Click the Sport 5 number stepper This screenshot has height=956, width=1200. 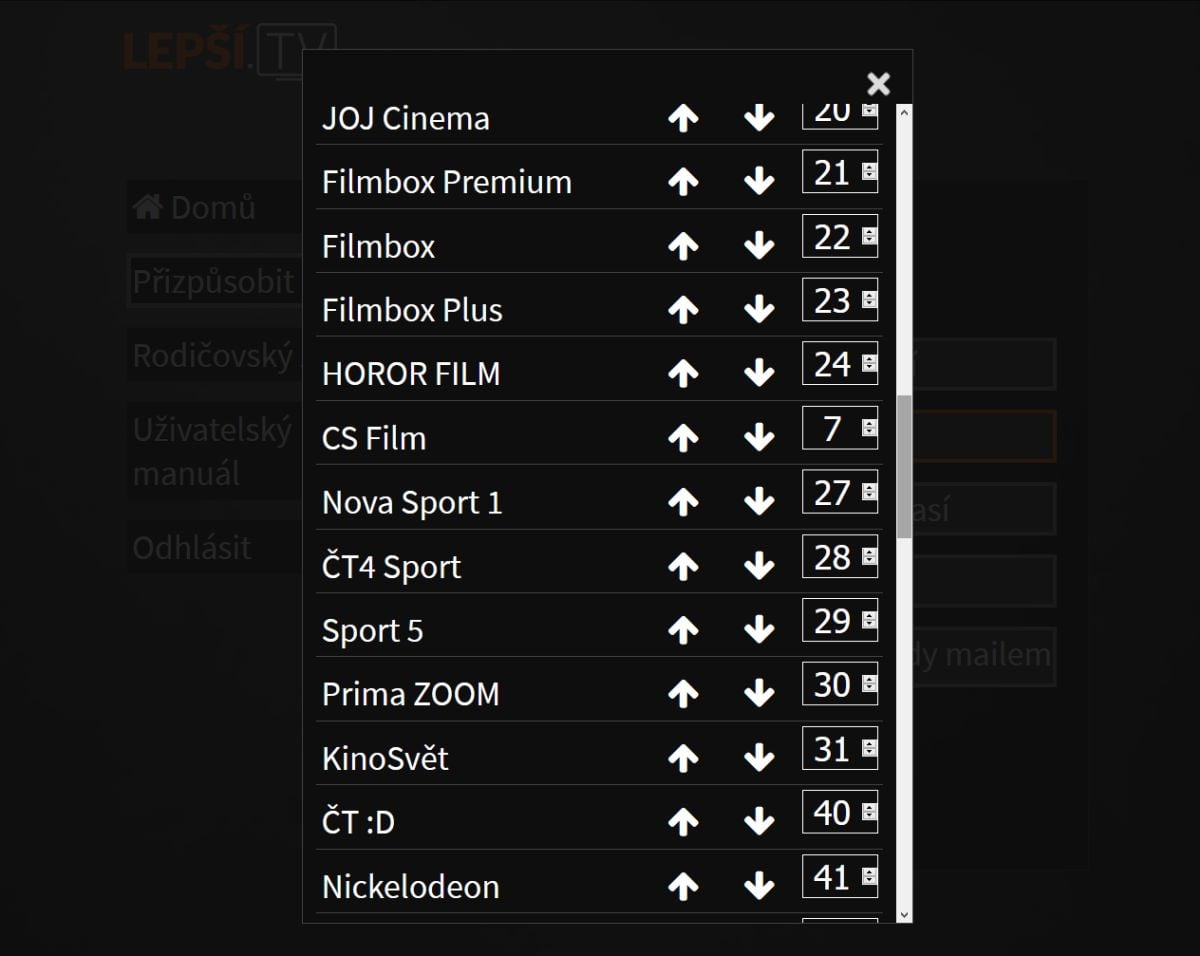click(x=869, y=621)
